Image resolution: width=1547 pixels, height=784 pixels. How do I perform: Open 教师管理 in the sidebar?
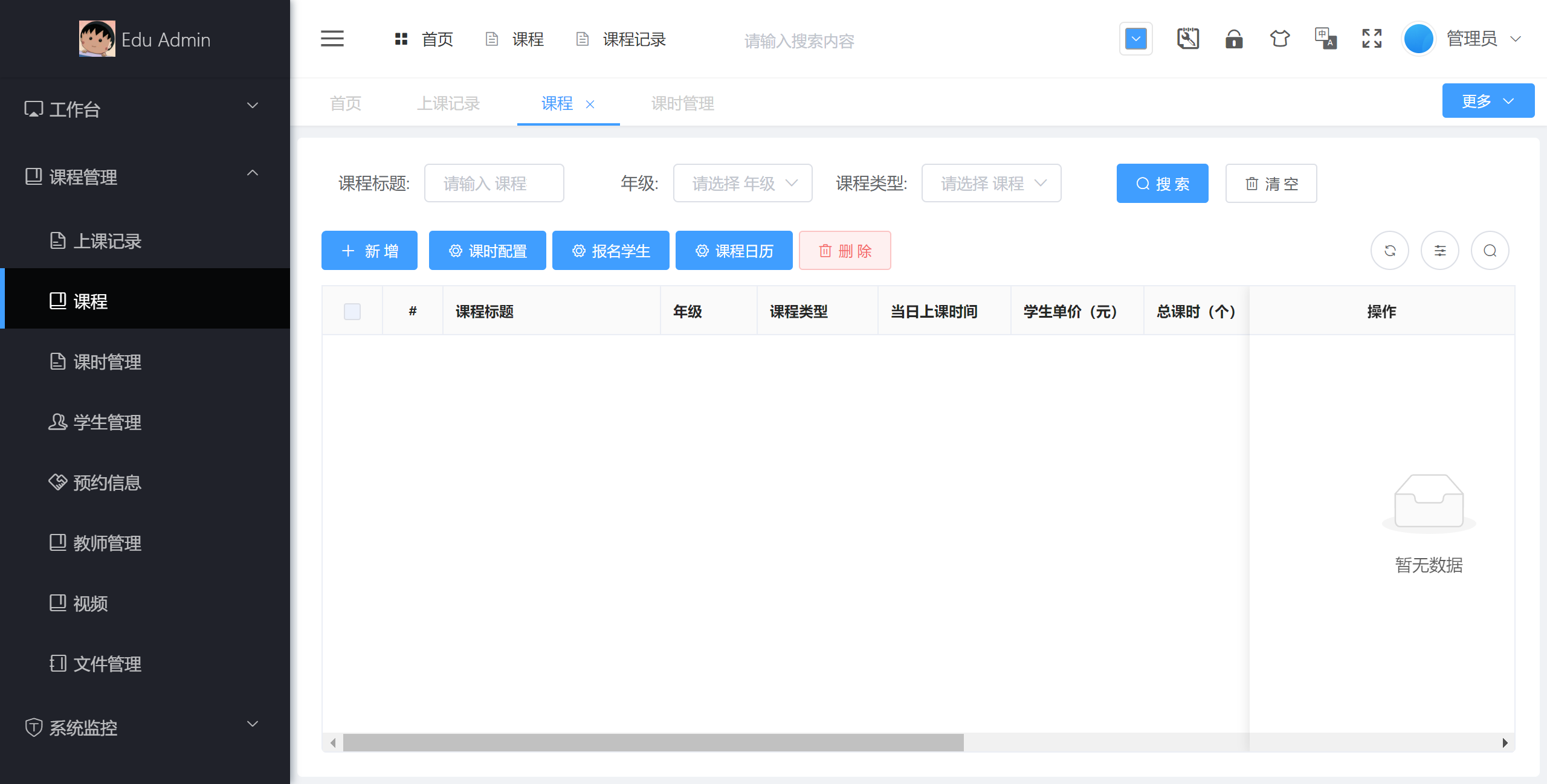(x=145, y=542)
